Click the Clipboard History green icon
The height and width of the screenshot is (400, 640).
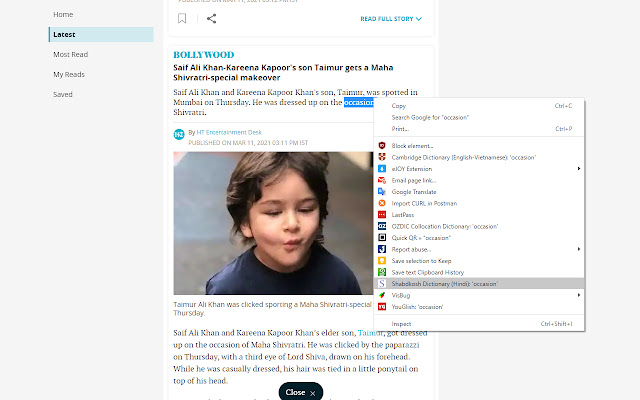tap(382, 272)
